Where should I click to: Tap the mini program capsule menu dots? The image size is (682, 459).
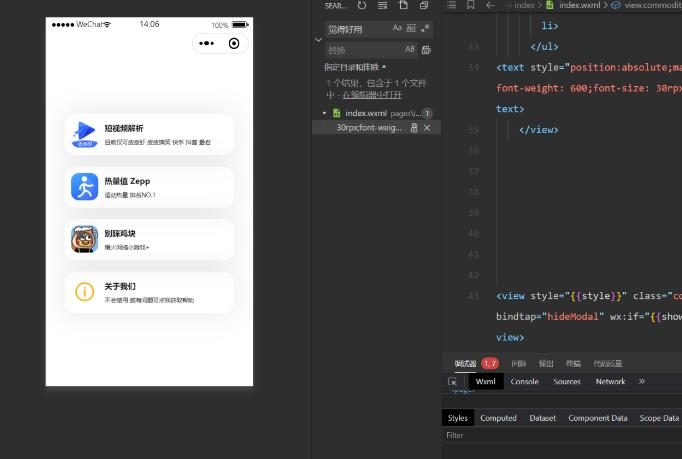click(207, 43)
